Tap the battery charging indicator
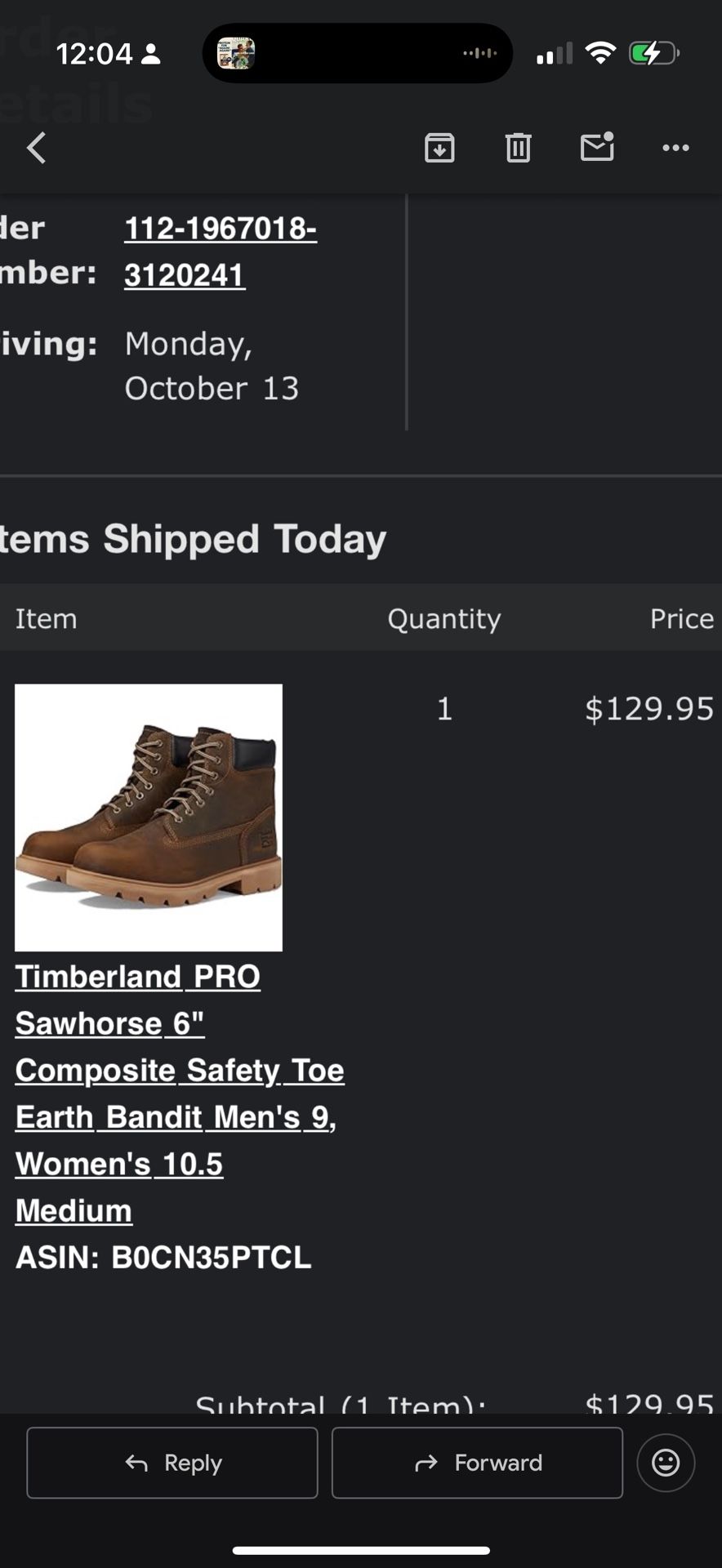Viewport: 722px width, 1568px height. point(653,54)
